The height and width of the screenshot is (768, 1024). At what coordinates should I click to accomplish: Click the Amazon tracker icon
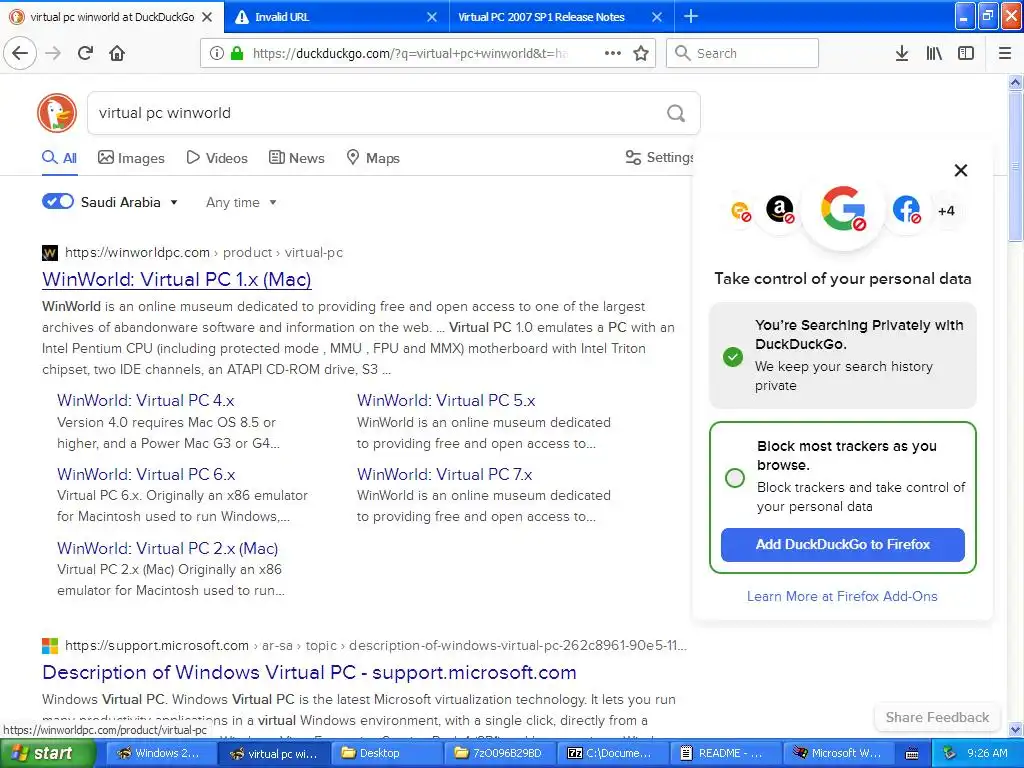point(780,209)
